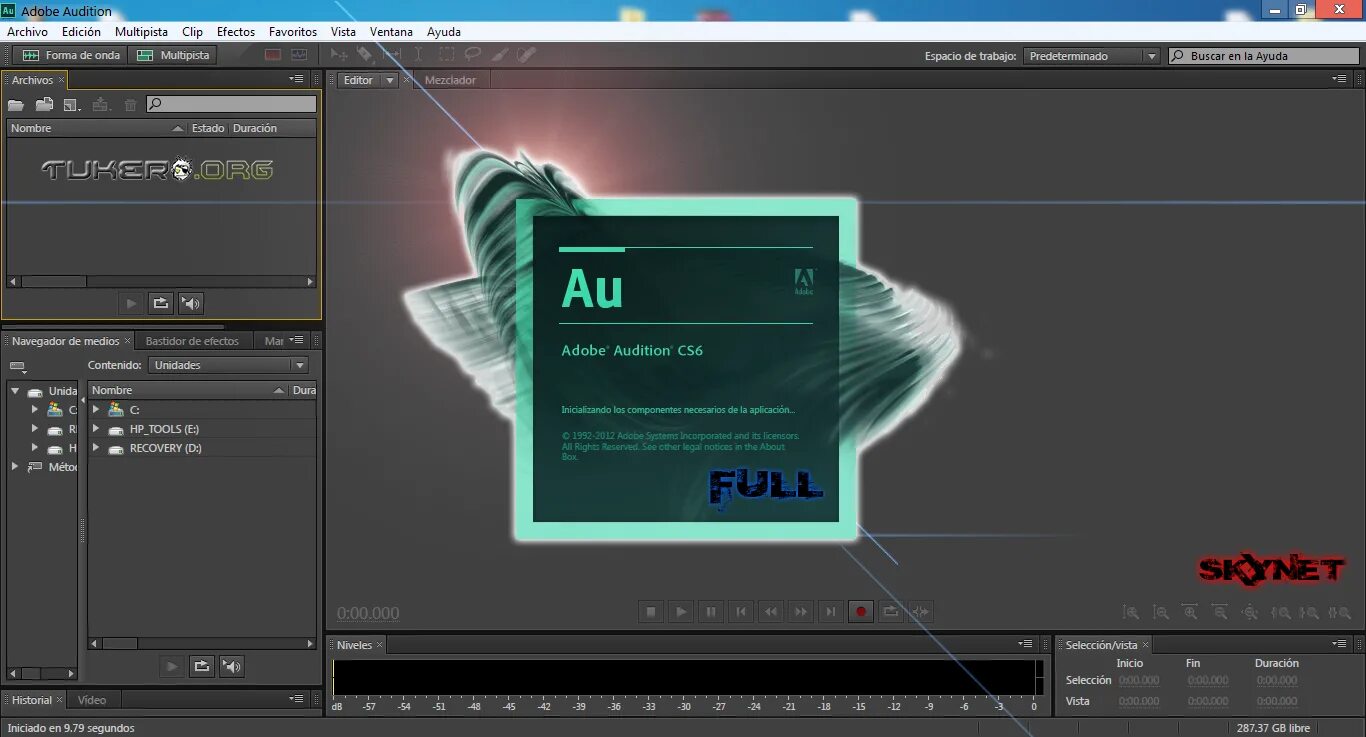Select the Spot Healing Brush tool
Viewport: 1366px width, 737px height.
coord(526,56)
